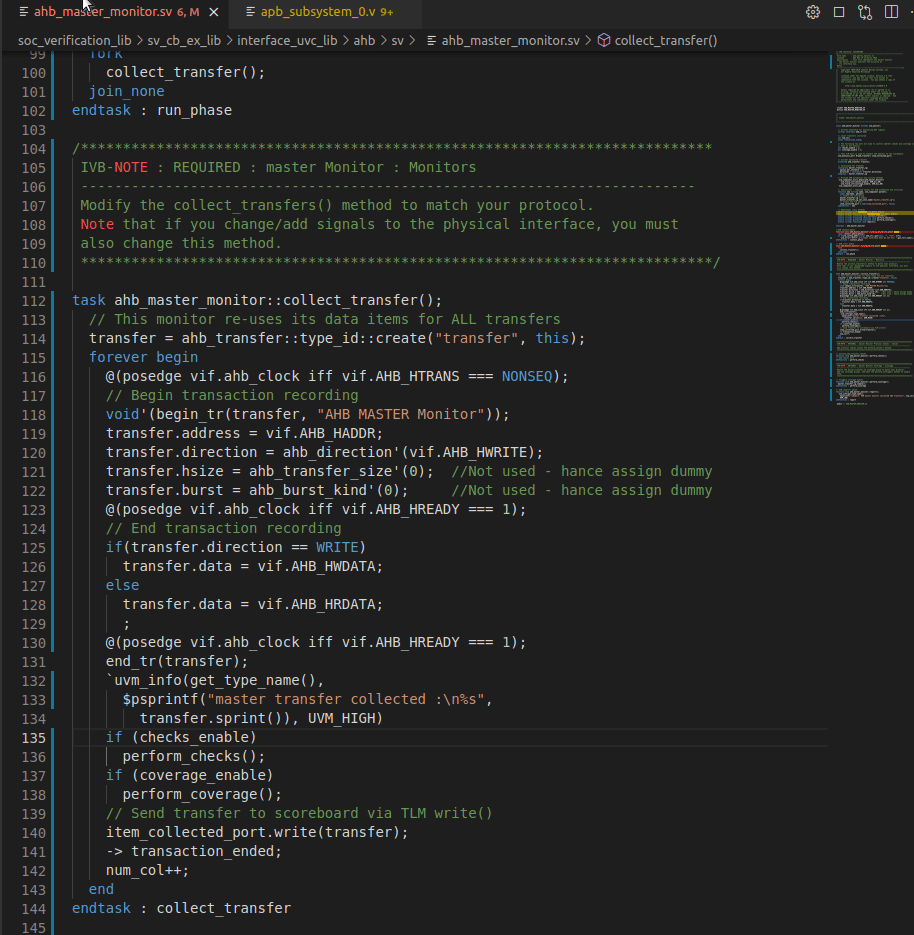Click ahb_master_monitor.sv in the breadcrumb path

(x=510, y=41)
